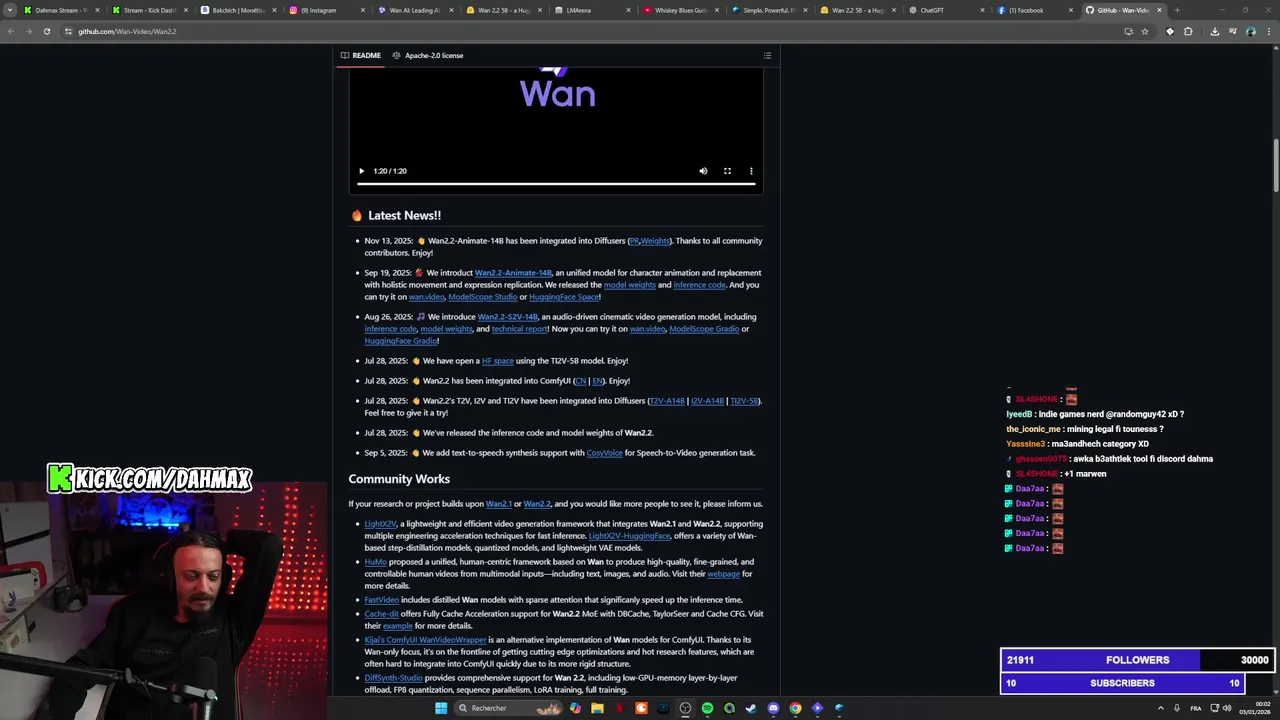Open the CosyVoice link

click(604, 453)
